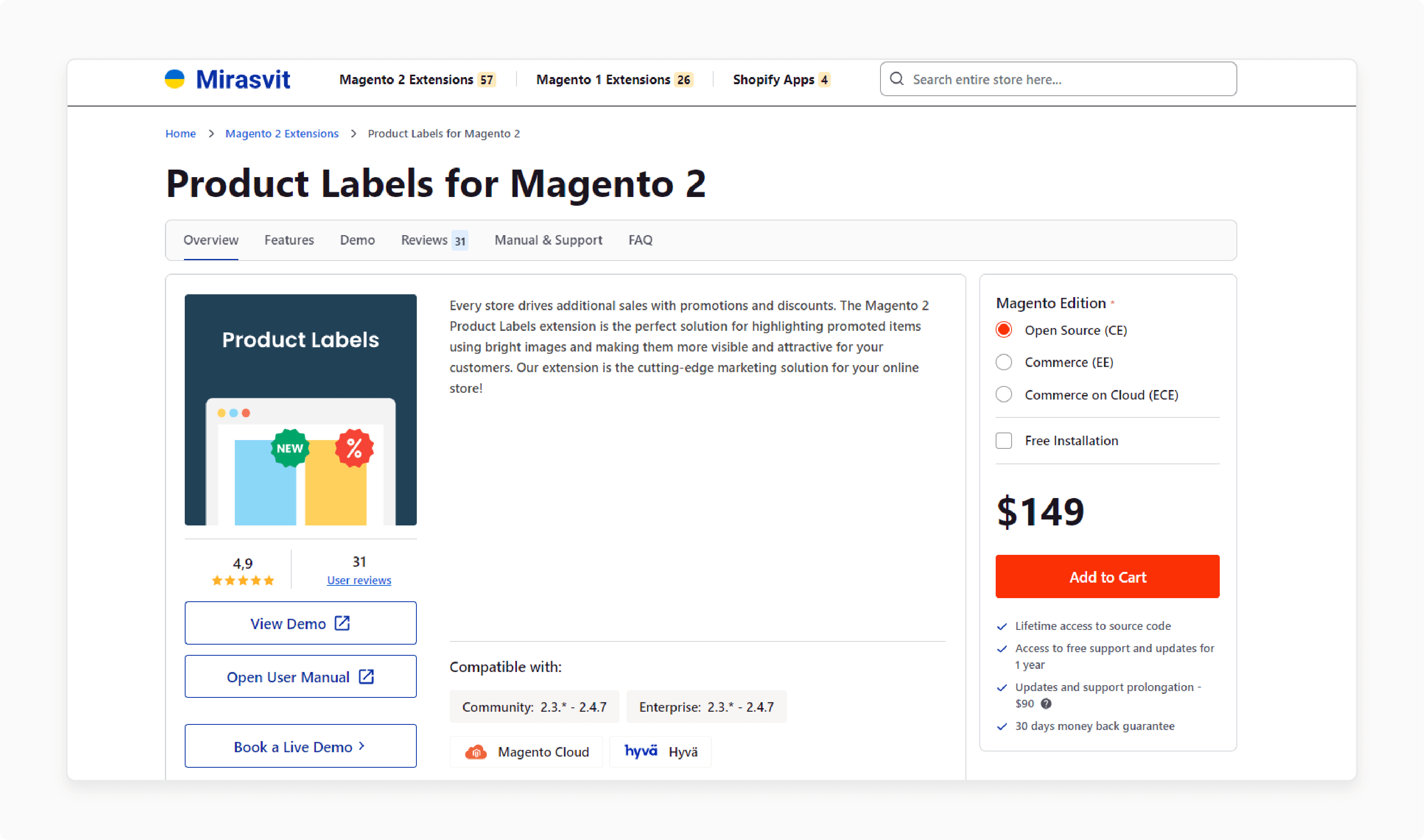Viewport: 1424px width, 840px height.
Task: Open the FAQ tab
Action: [x=640, y=240]
